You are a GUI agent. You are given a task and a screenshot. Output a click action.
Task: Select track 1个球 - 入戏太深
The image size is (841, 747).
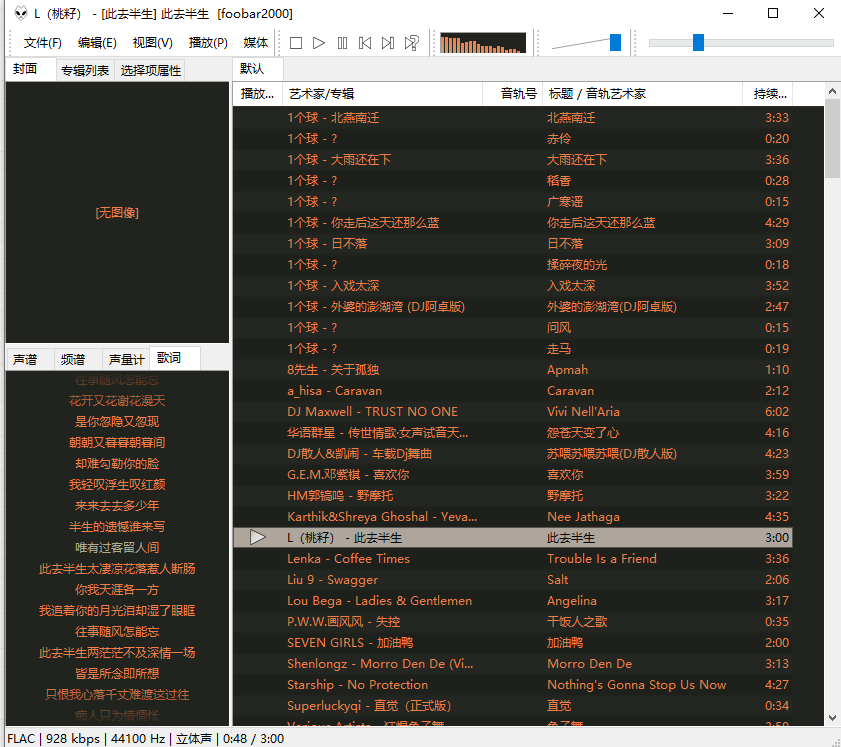coord(513,285)
